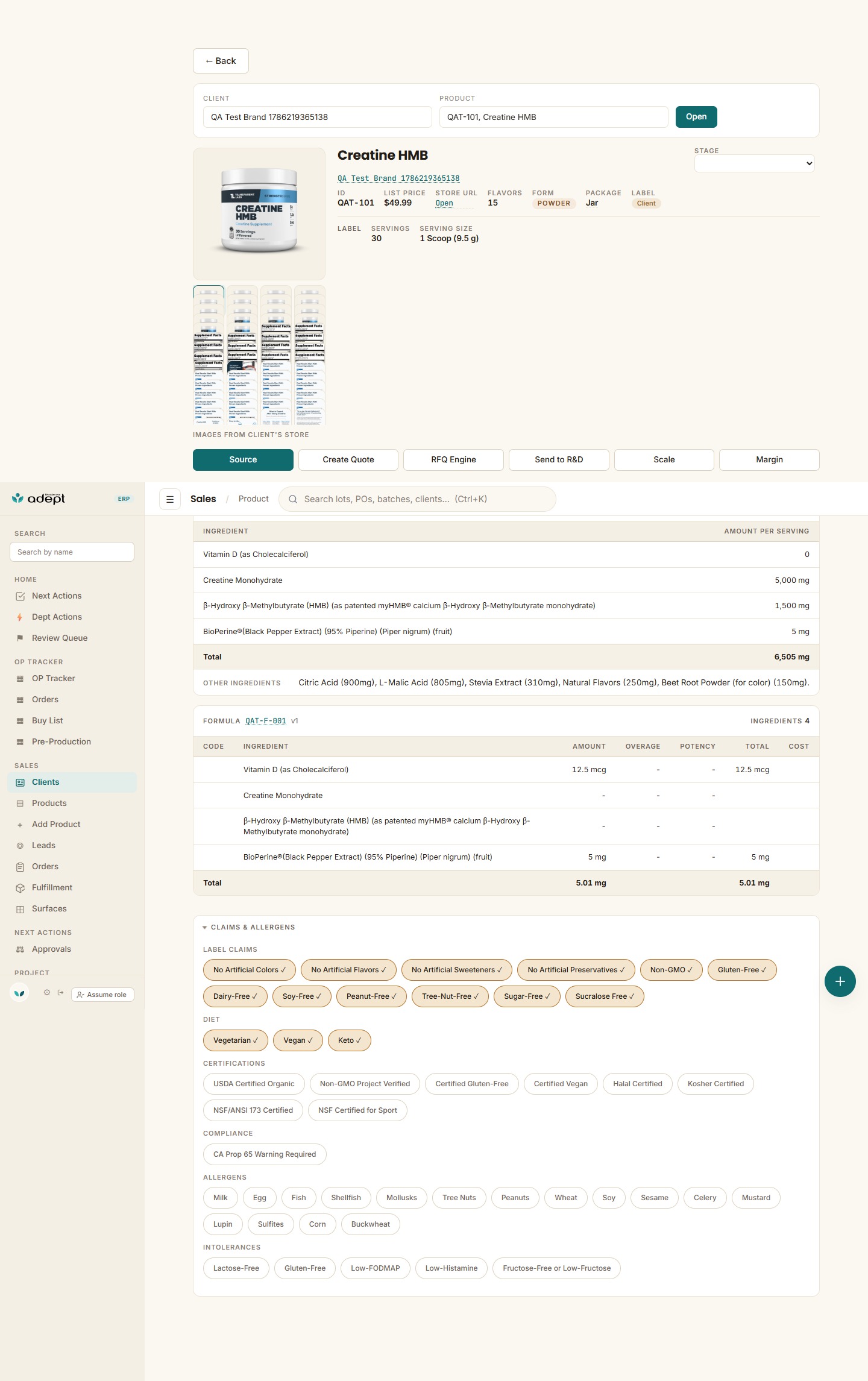Open the RFQ Engine tab
Screen dimensions: 868x1381
(x=453, y=459)
